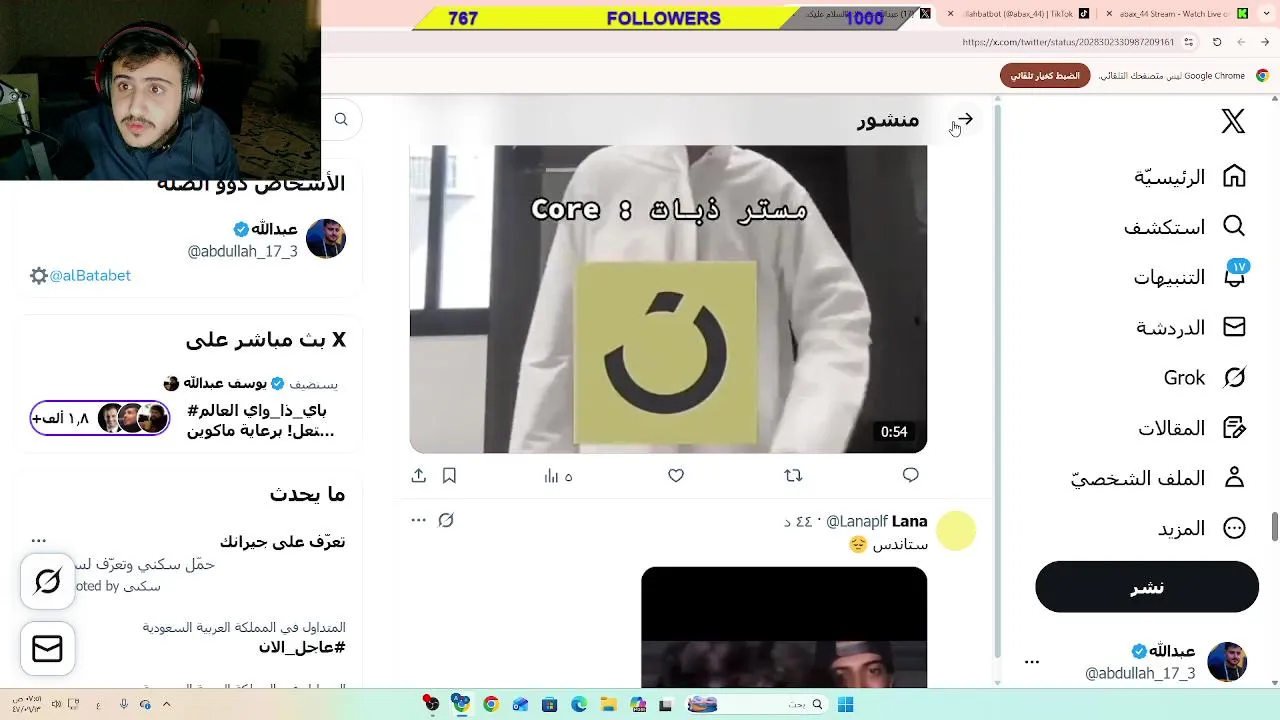
Task: Open Grok in the sidebar
Action: 1205,377
